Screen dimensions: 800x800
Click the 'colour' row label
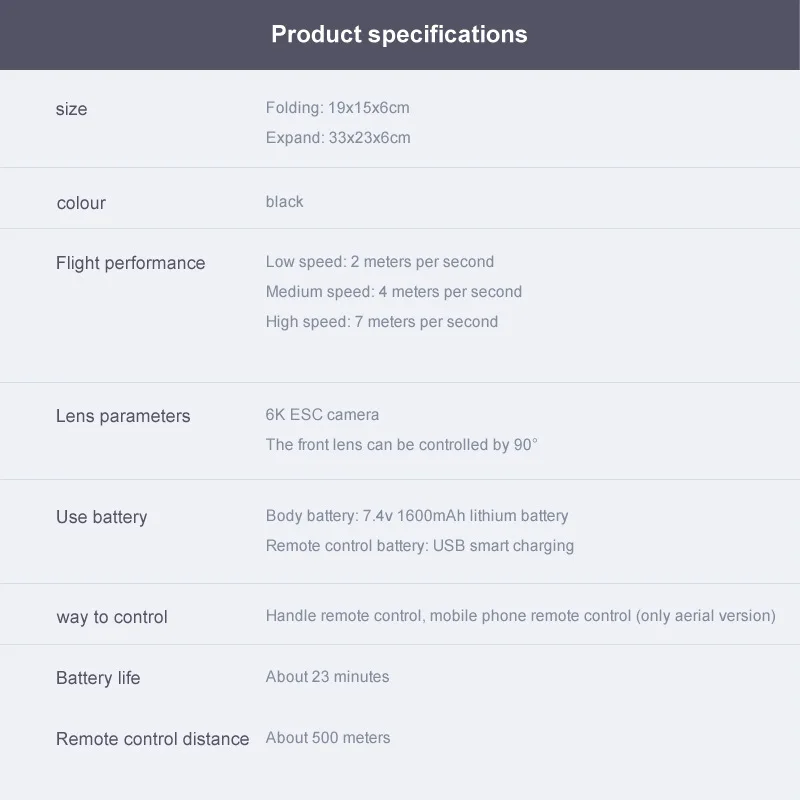coord(81,203)
